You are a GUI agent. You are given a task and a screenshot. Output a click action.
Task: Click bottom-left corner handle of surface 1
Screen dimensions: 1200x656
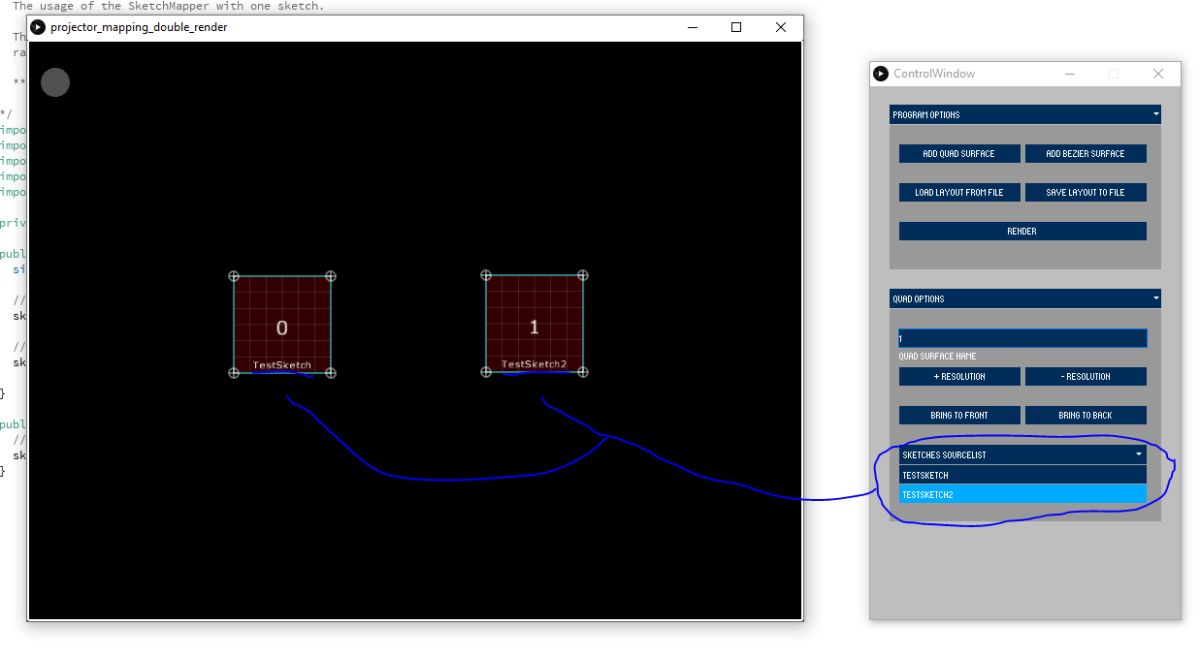coord(486,372)
